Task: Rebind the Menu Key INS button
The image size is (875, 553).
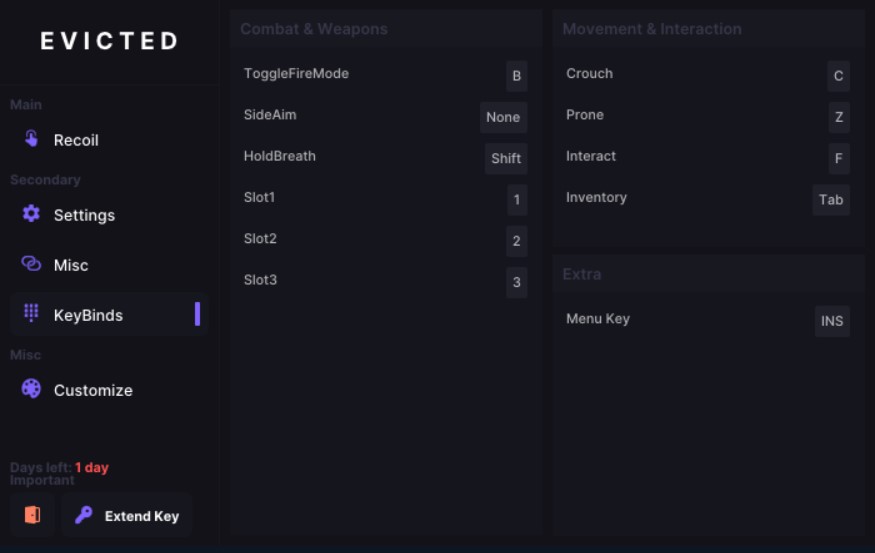Action: [x=832, y=321]
